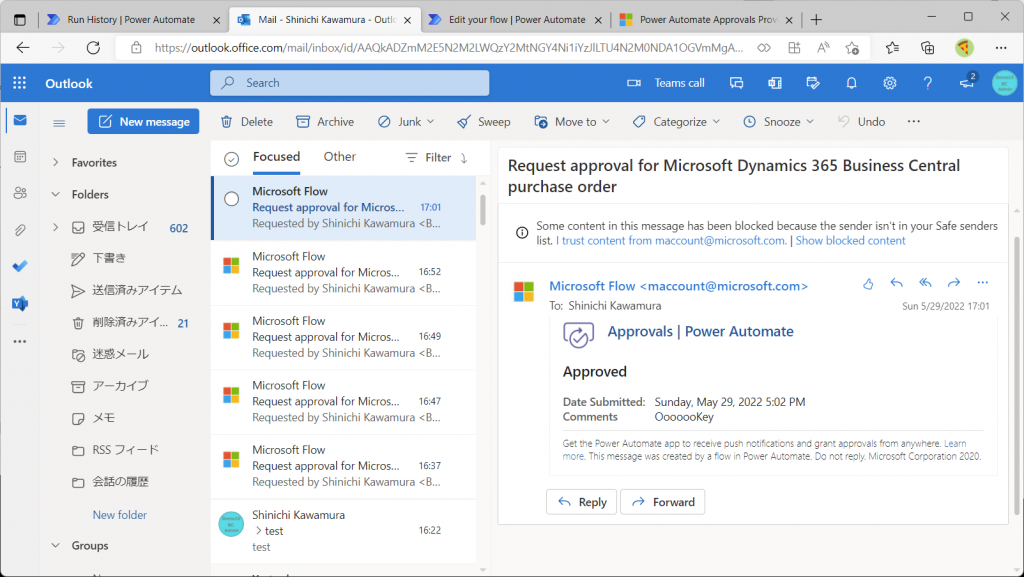Open a new browser tab
Viewport: 1024px width, 577px height.
pos(816,20)
